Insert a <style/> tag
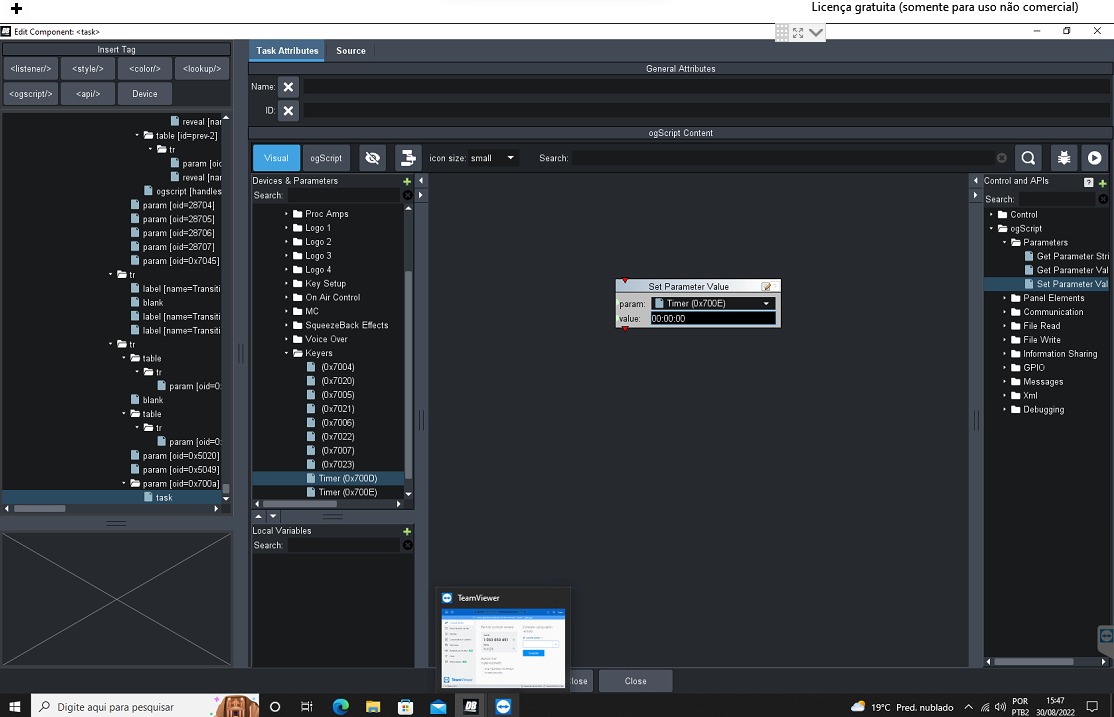Screen dimensions: 1114x717 coord(87,69)
